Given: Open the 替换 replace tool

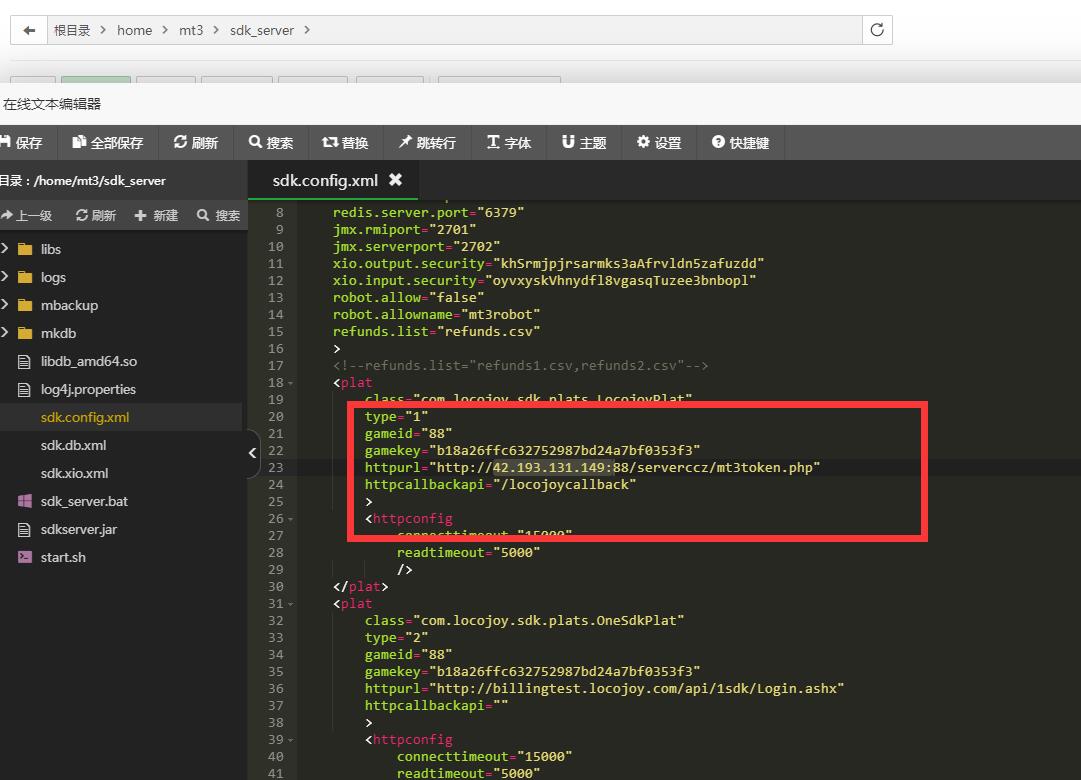Looking at the screenshot, I should click(x=345, y=143).
